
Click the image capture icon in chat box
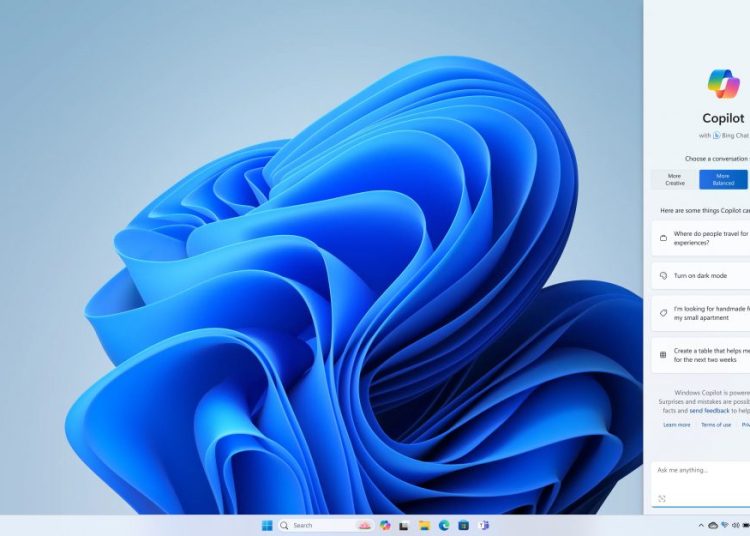(662, 499)
